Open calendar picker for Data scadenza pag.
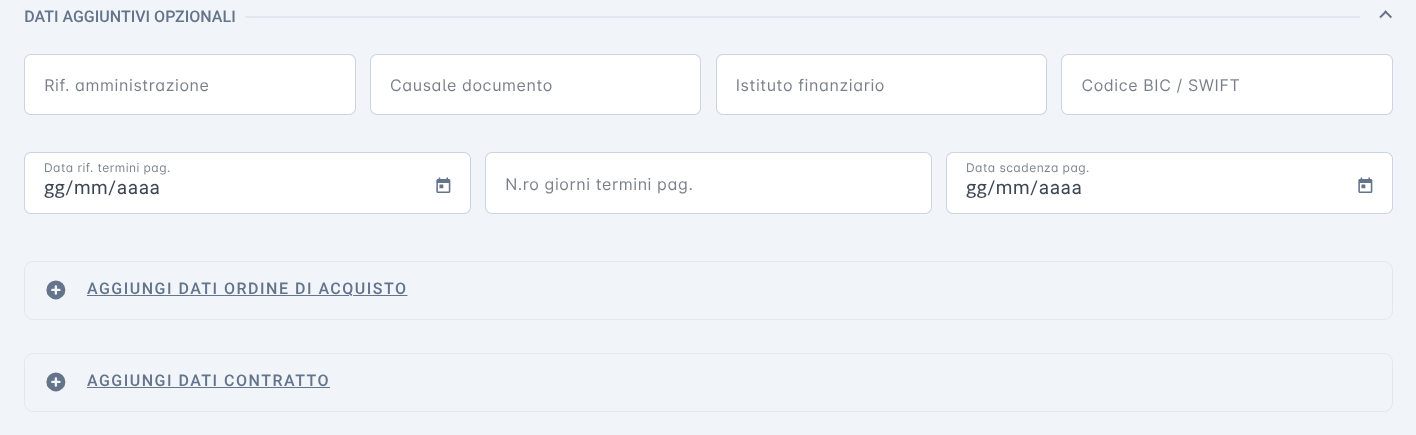The width and height of the screenshot is (1416, 435). [x=1365, y=186]
